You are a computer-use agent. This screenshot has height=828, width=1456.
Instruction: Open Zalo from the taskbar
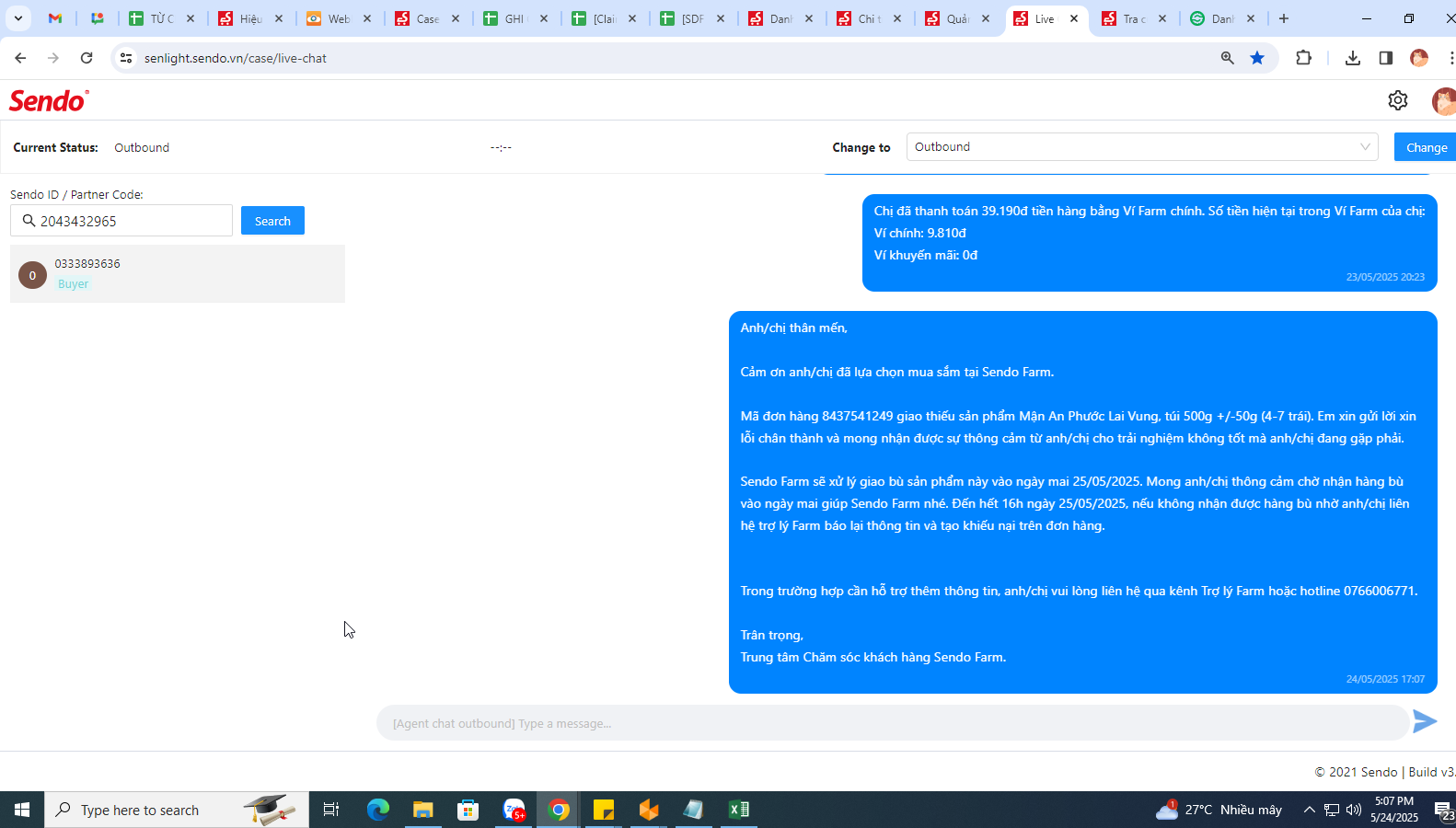514,810
